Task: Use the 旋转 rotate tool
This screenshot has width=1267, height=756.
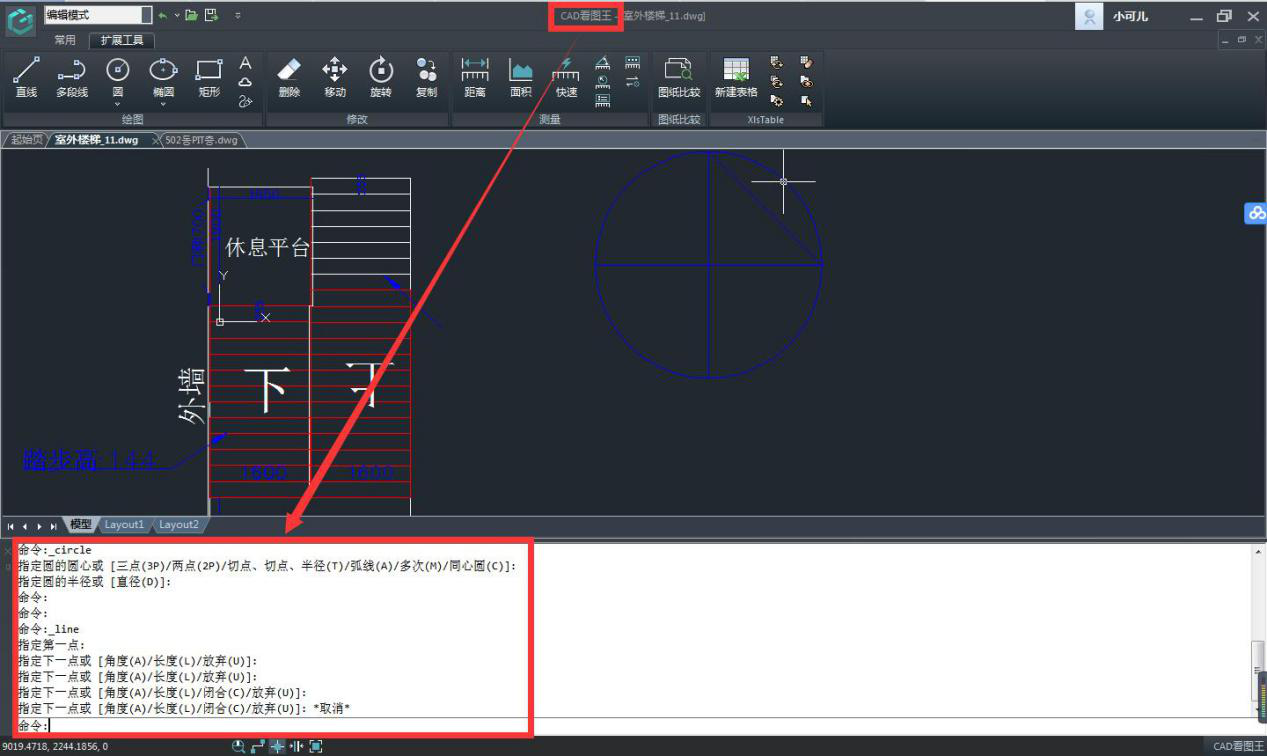Action: [x=381, y=77]
